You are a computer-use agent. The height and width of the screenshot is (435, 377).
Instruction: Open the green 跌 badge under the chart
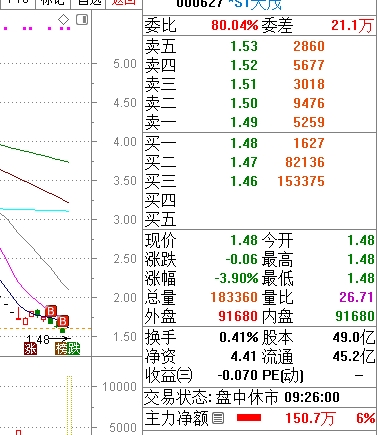74,348
